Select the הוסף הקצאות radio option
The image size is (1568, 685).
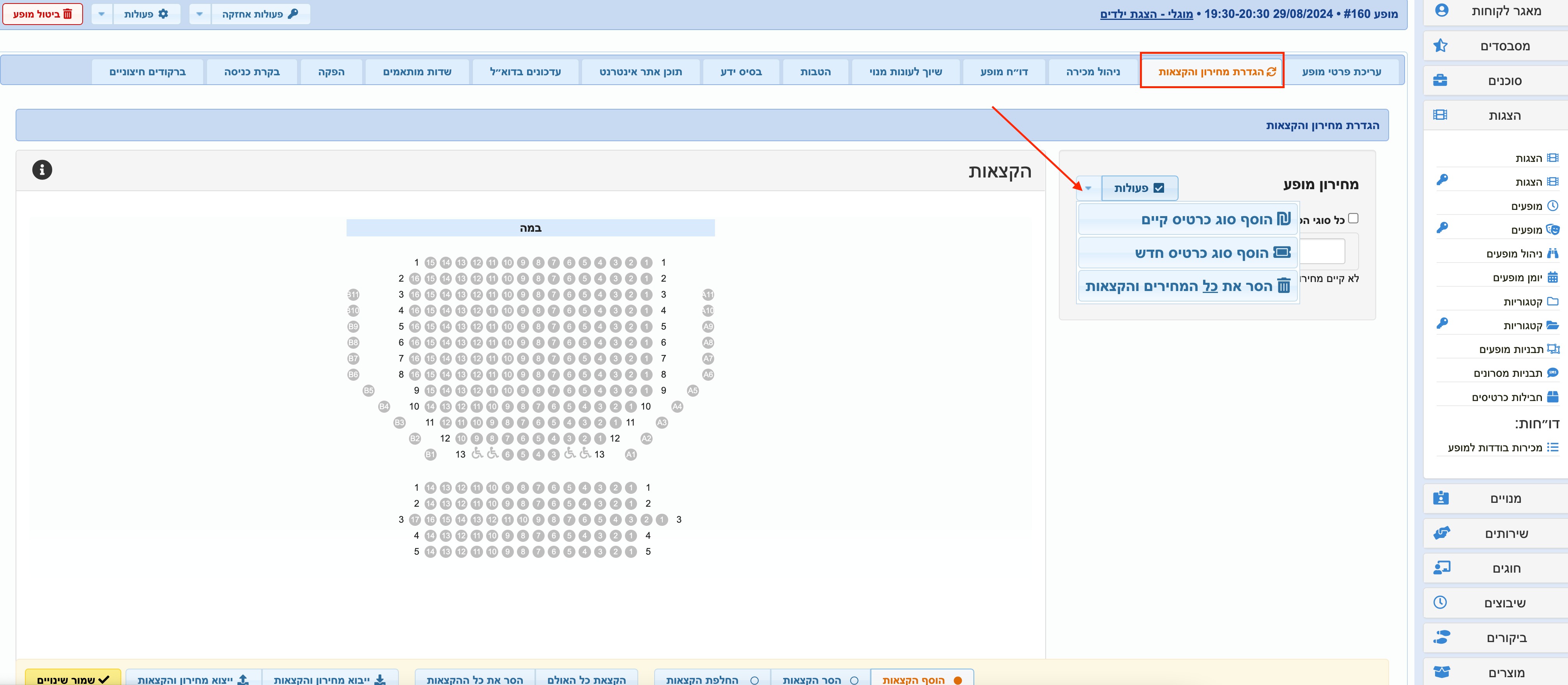point(958,680)
